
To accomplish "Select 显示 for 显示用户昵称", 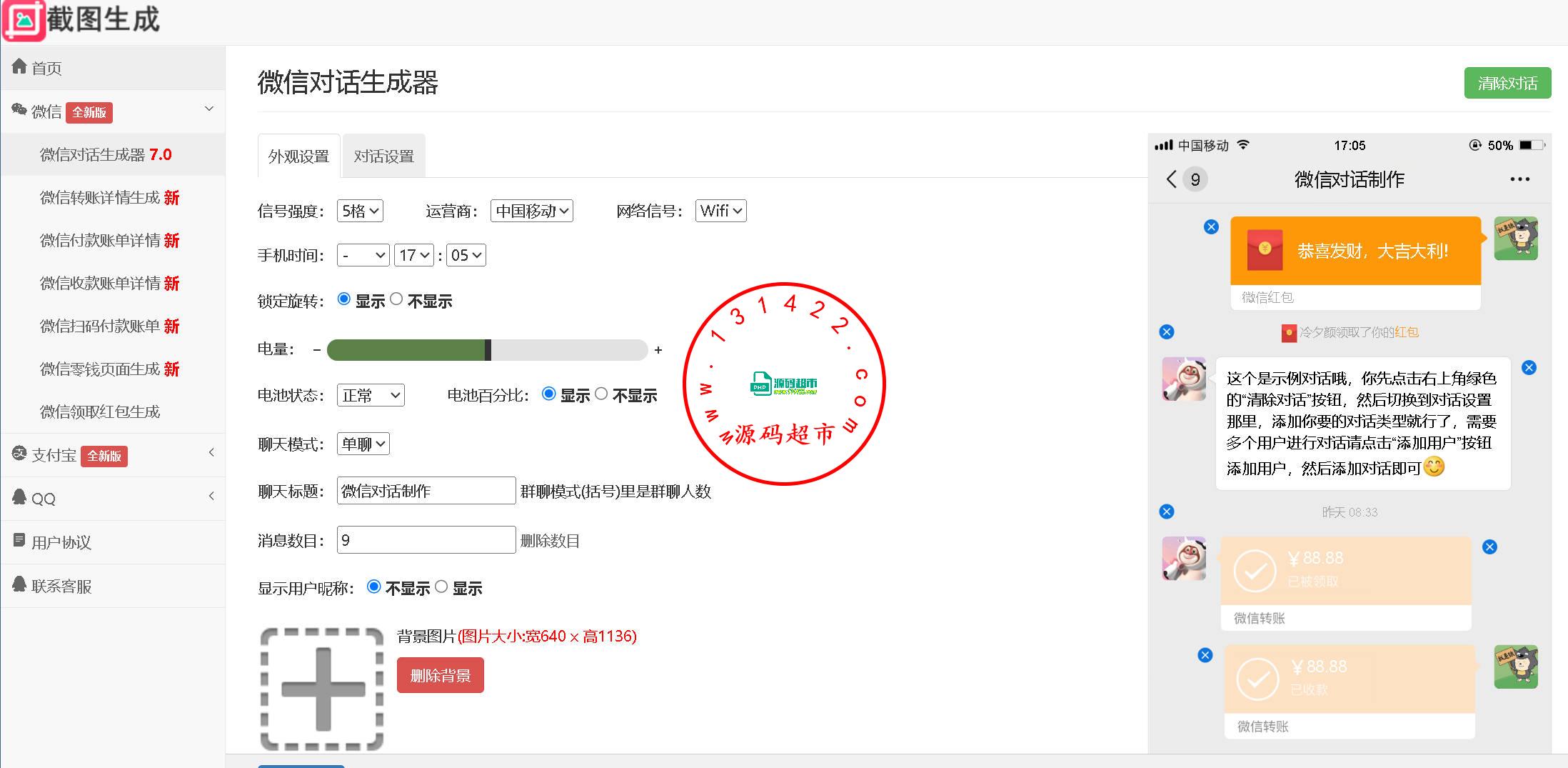I will [441, 587].
